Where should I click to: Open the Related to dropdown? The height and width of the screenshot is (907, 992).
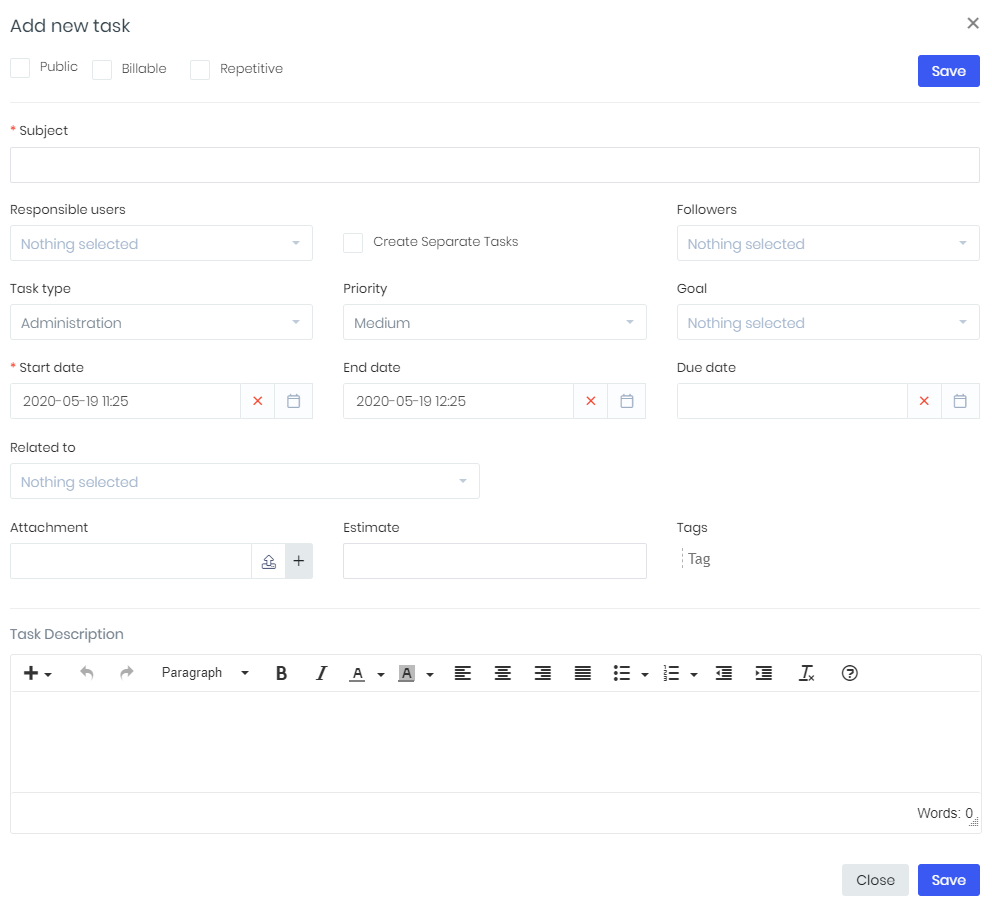click(x=245, y=481)
